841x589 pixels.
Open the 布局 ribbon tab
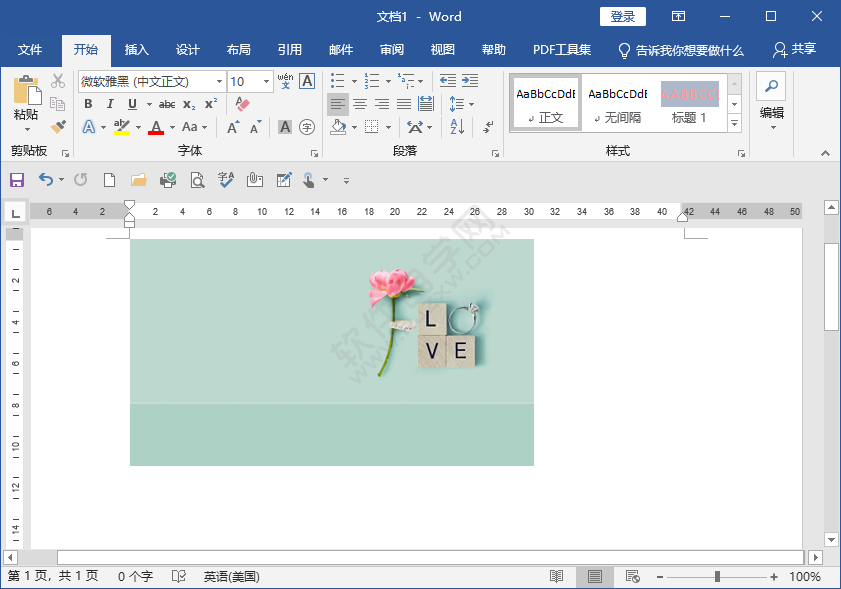(238, 50)
